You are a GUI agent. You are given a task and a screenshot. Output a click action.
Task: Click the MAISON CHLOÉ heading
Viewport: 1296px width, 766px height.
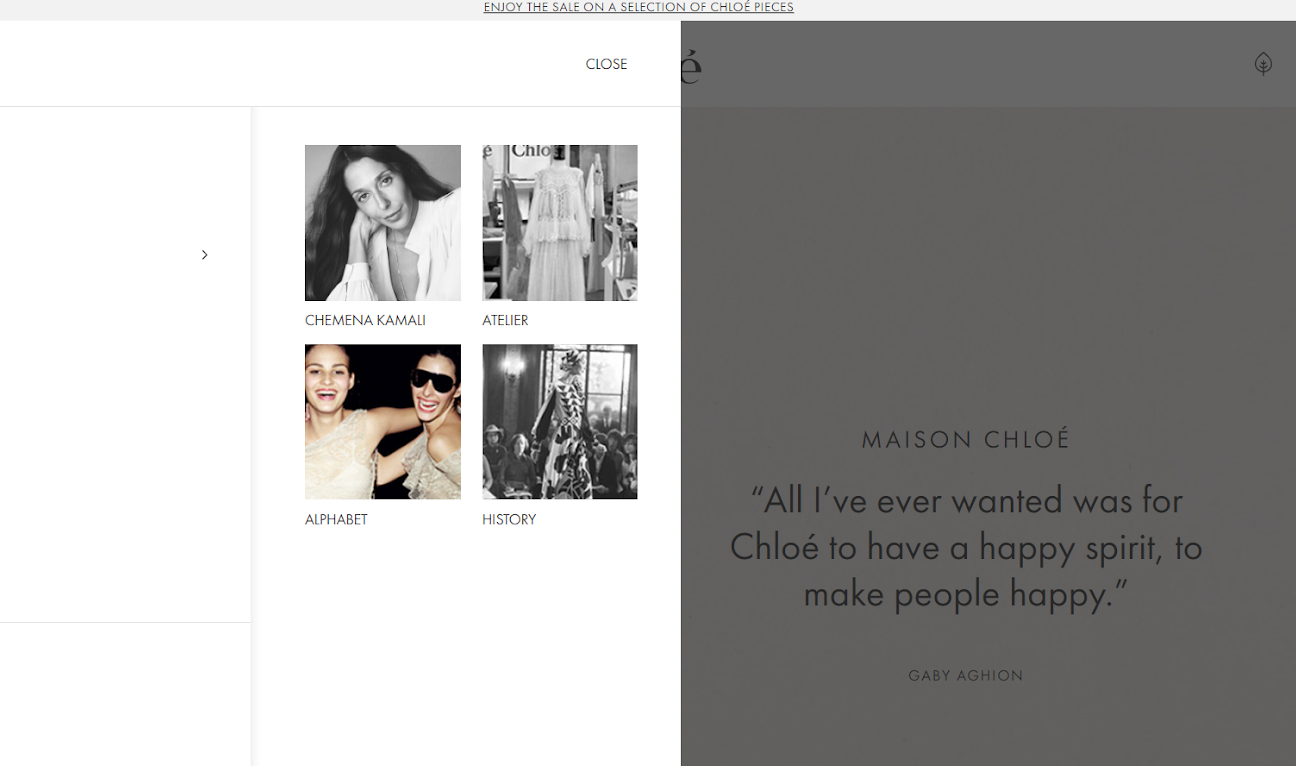click(x=966, y=439)
